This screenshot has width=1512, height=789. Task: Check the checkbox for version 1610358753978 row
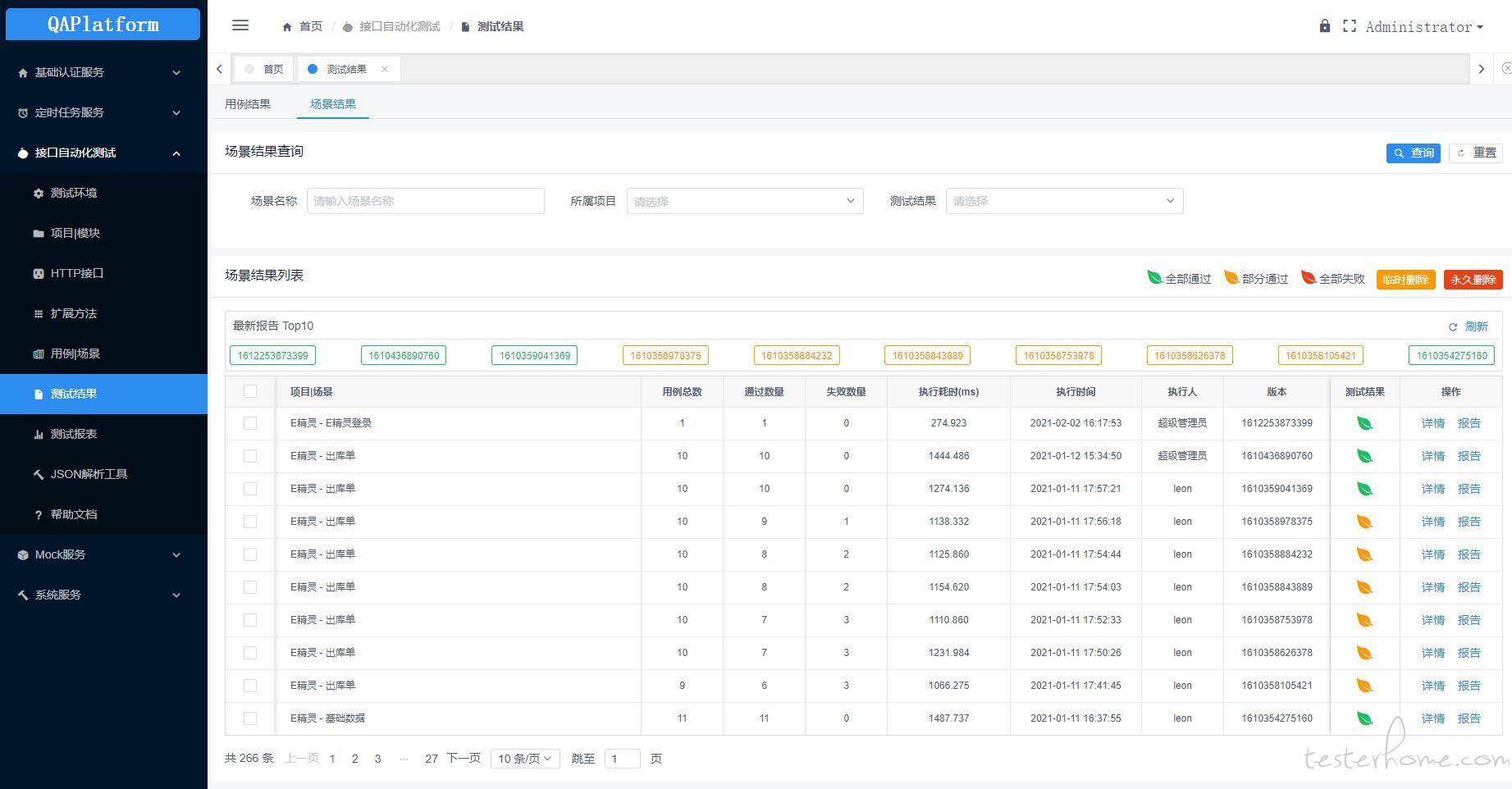tap(250, 620)
